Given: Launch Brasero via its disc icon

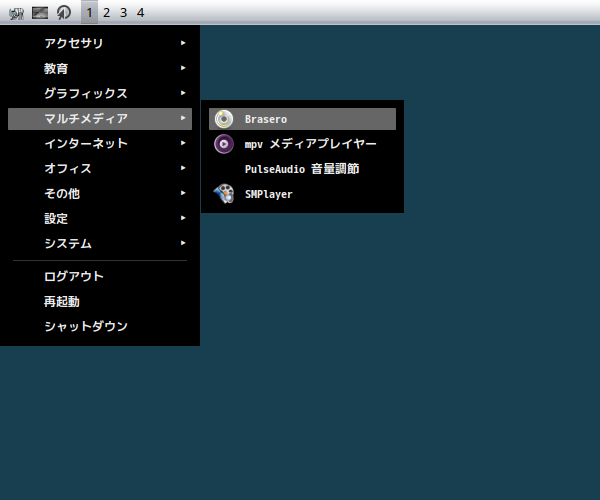Looking at the screenshot, I should 224,119.
